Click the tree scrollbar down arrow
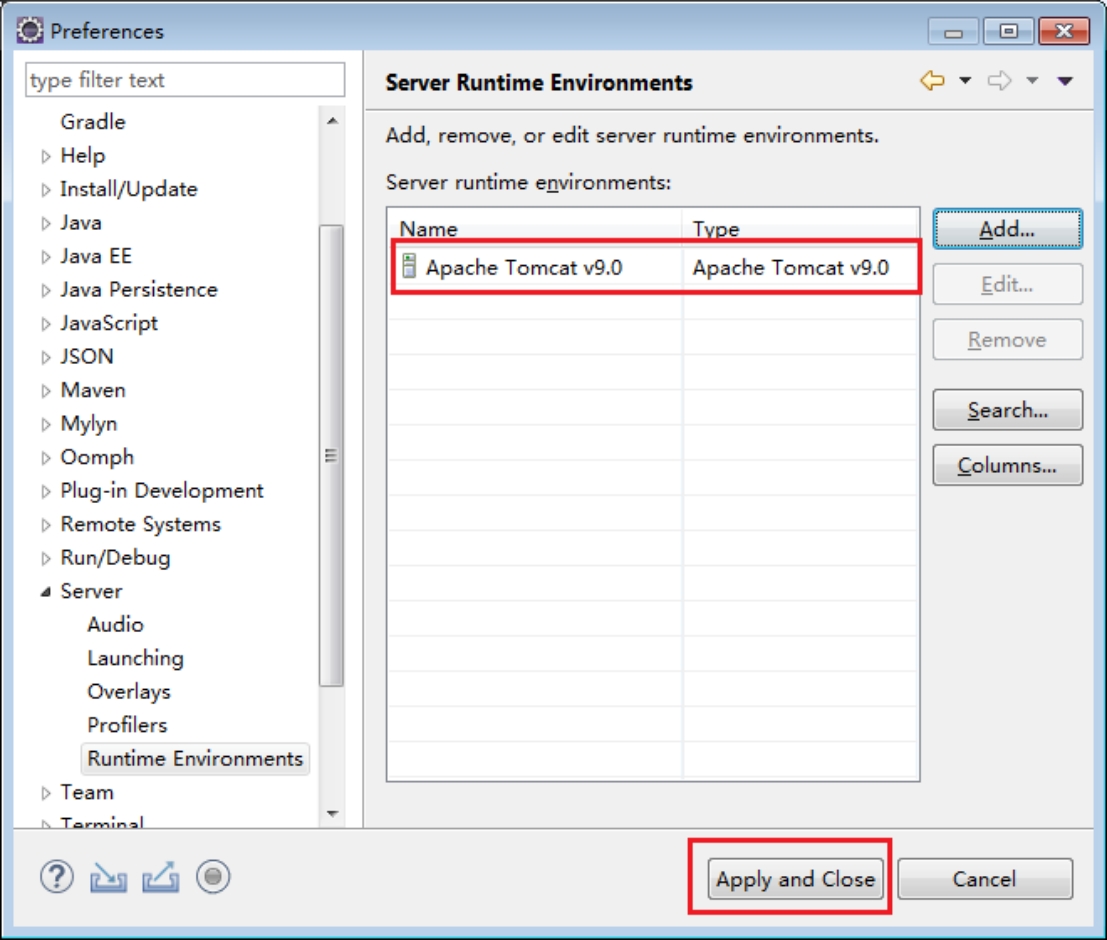Image resolution: width=1107 pixels, height=940 pixels. click(332, 814)
